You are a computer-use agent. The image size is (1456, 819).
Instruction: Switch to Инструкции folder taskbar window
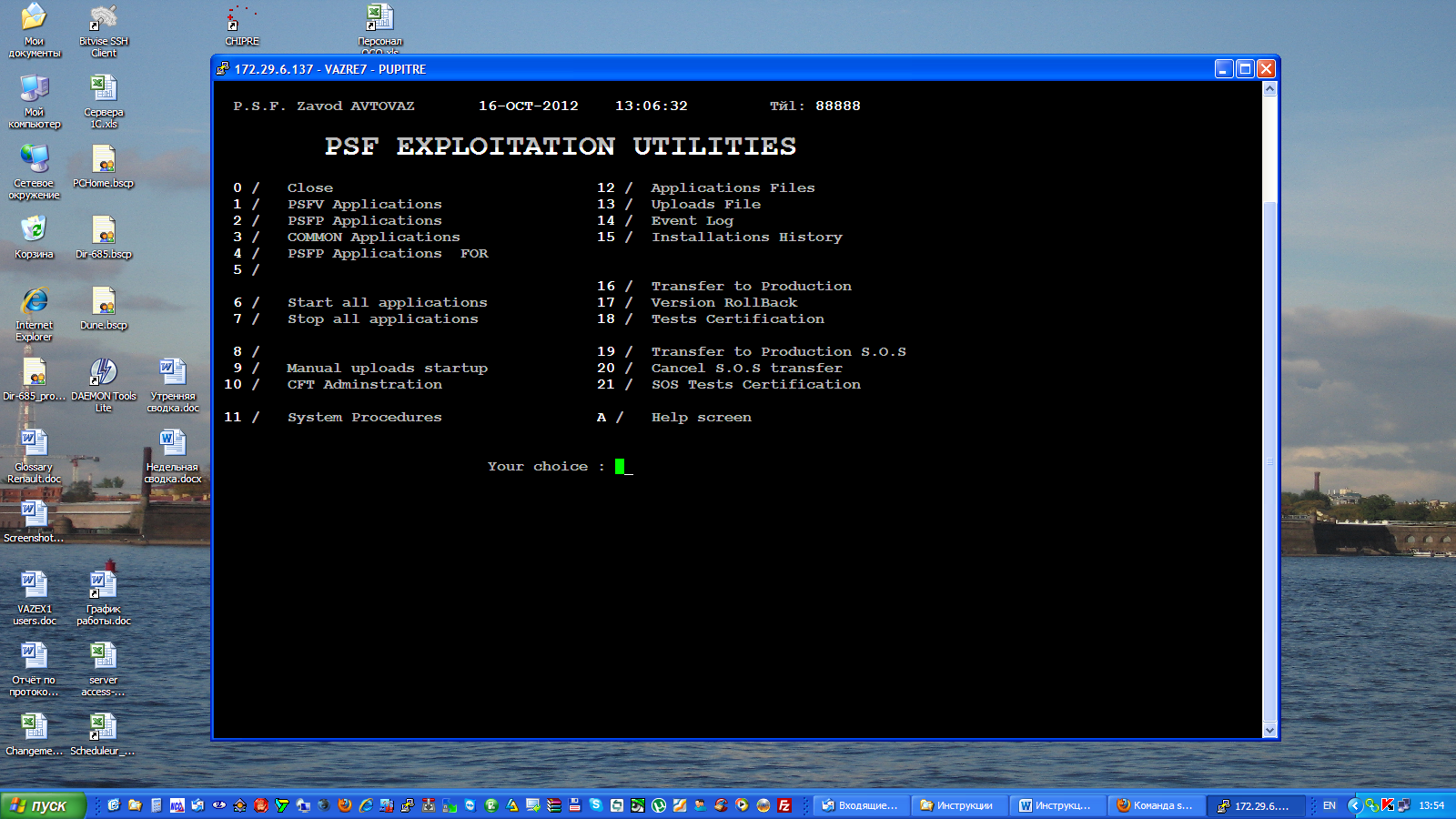coord(958,805)
